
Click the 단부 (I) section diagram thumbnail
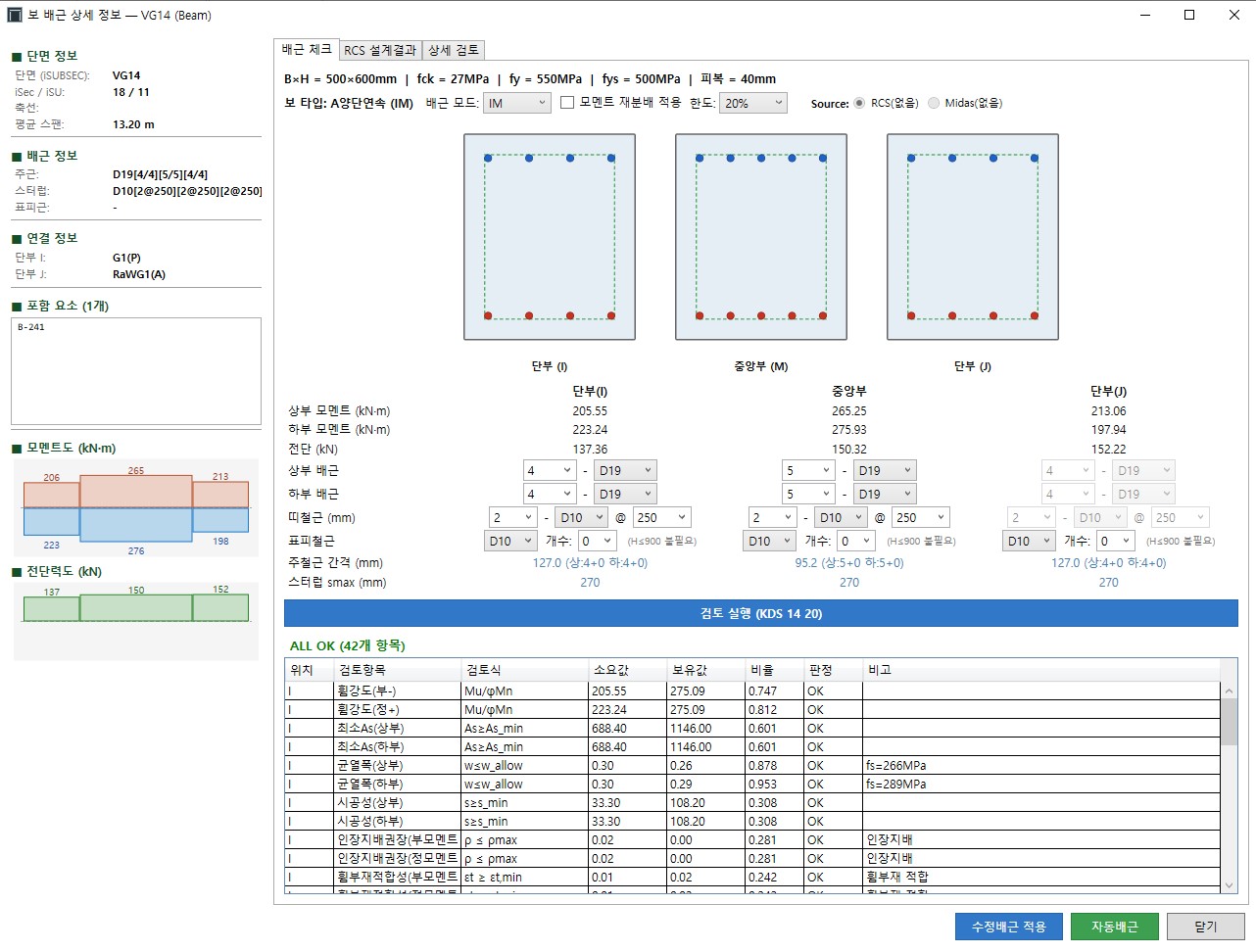[x=550, y=237]
